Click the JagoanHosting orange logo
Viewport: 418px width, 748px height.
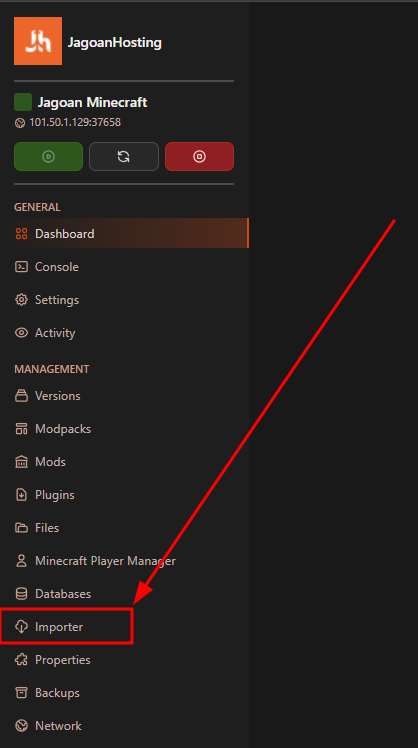38,41
